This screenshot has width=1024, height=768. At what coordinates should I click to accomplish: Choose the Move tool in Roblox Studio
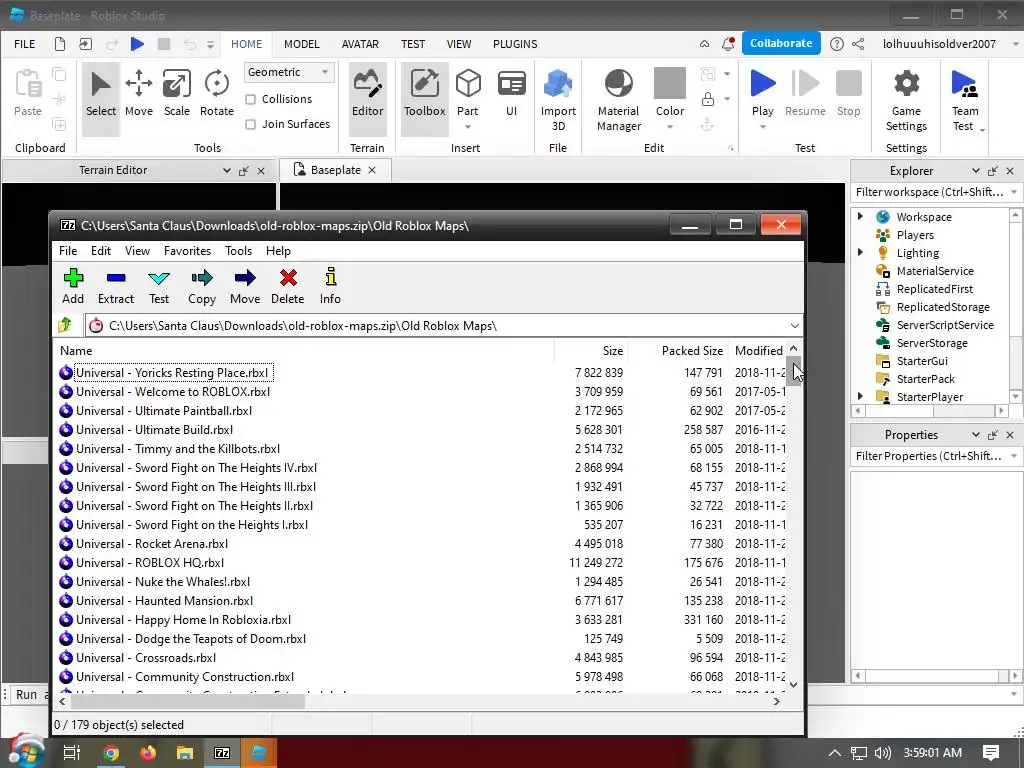click(138, 95)
